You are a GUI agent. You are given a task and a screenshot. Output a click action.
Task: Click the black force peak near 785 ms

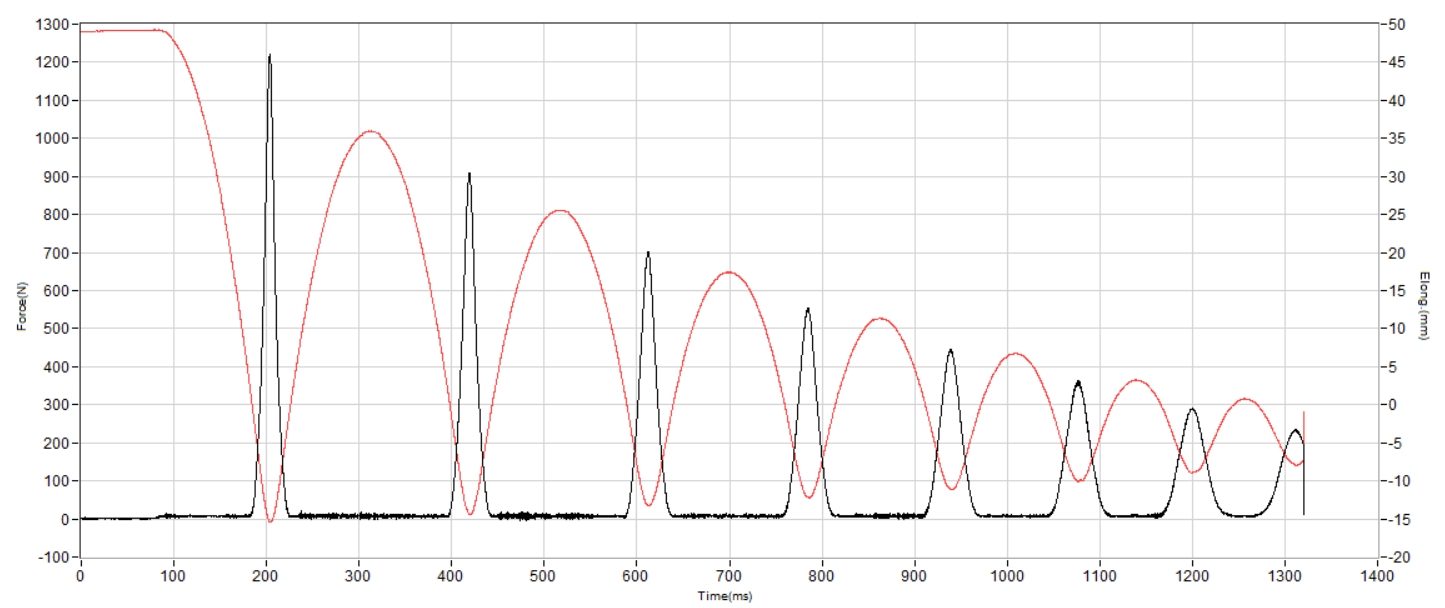click(x=808, y=310)
